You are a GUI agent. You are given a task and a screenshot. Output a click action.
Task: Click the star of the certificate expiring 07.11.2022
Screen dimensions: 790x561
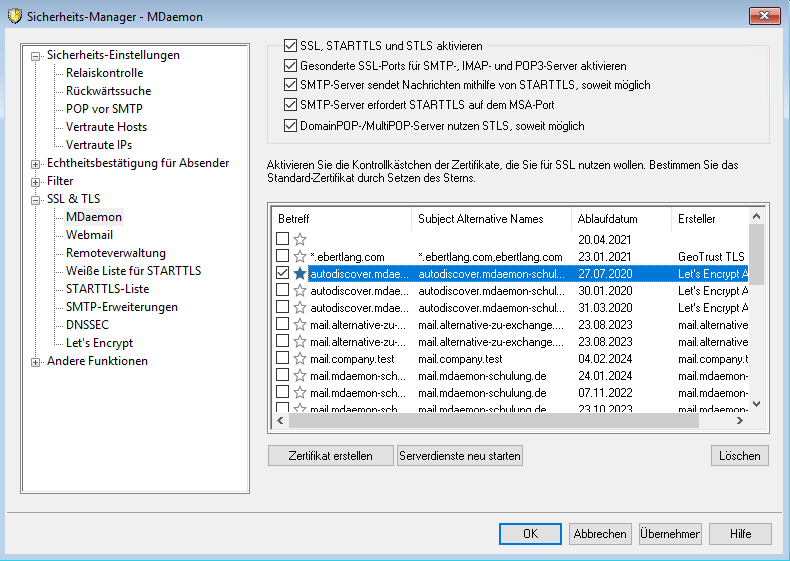pos(300,392)
